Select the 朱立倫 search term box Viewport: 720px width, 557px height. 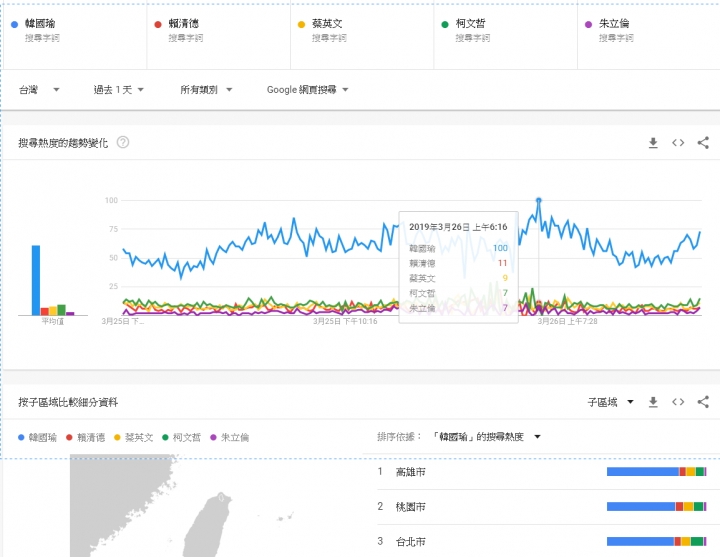point(648,37)
